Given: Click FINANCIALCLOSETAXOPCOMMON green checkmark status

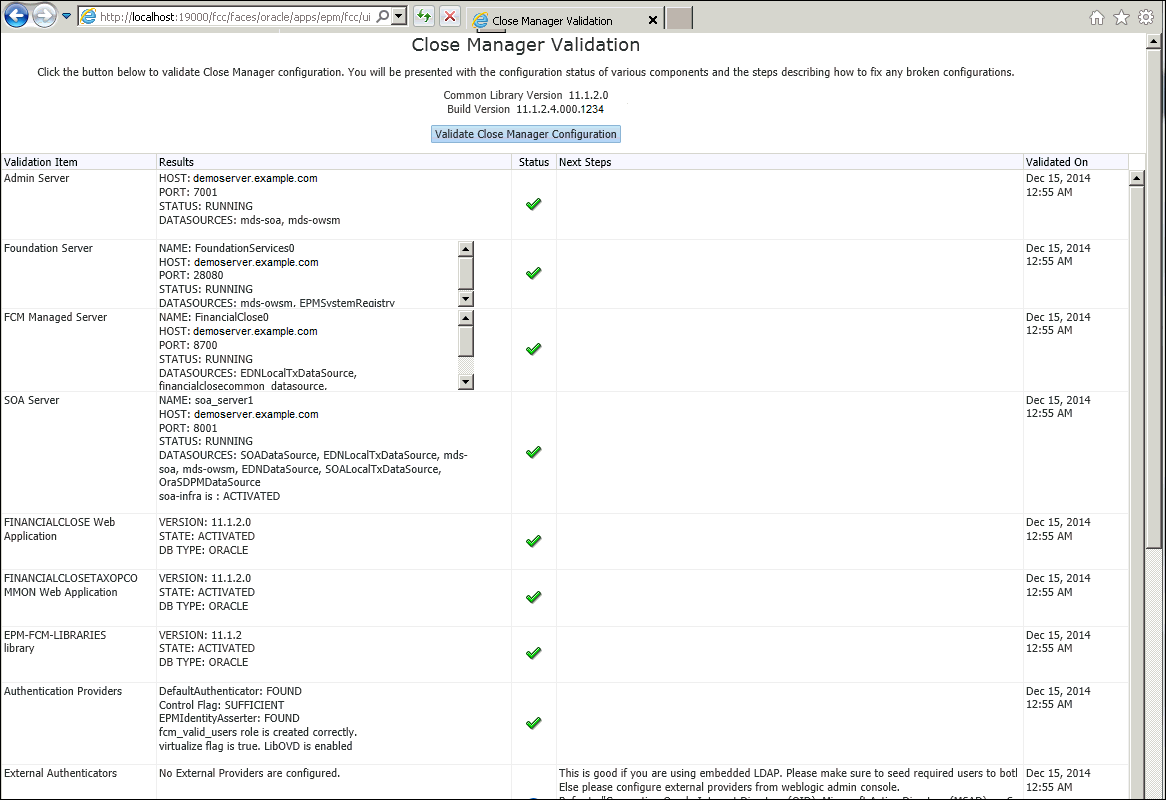Looking at the screenshot, I should [x=533, y=597].
